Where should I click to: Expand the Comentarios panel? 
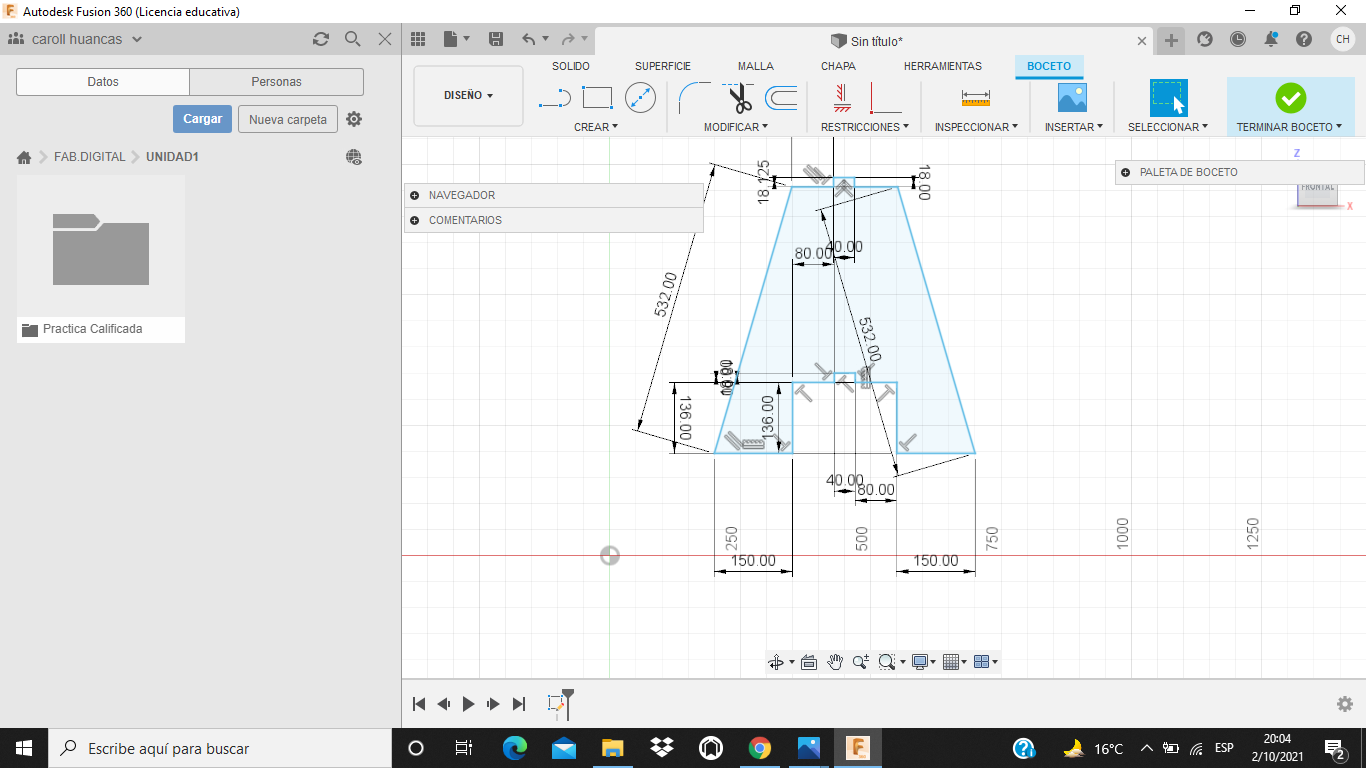(414, 220)
